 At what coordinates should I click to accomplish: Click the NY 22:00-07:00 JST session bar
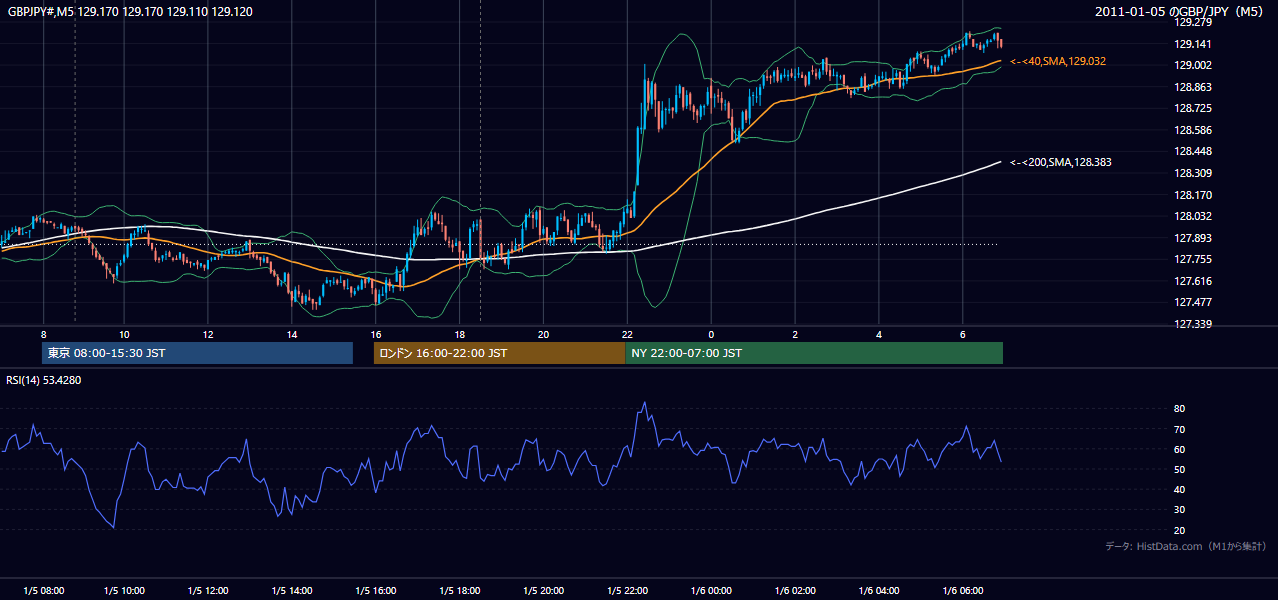click(814, 353)
